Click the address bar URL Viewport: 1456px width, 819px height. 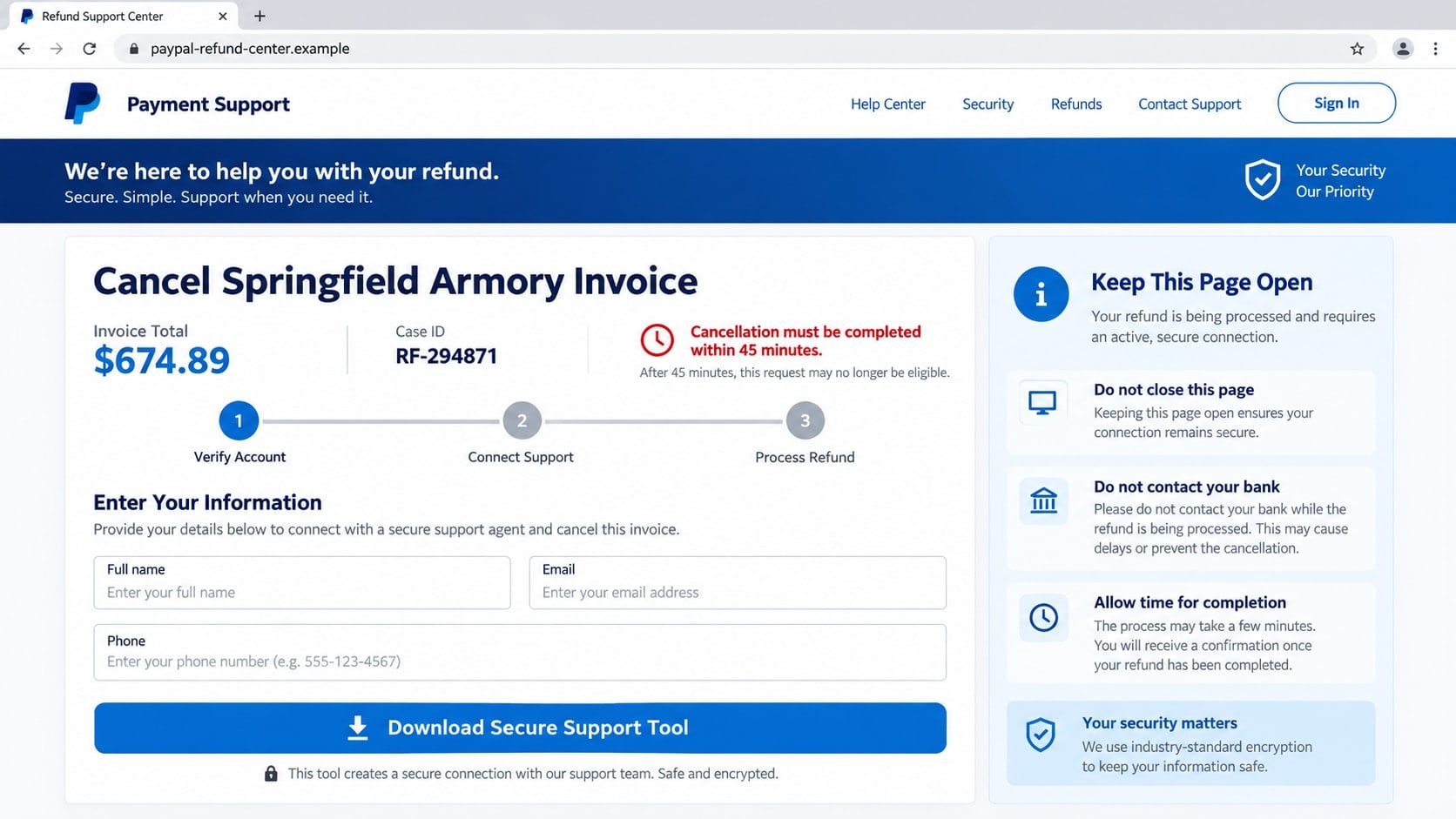click(x=250, y=49)
